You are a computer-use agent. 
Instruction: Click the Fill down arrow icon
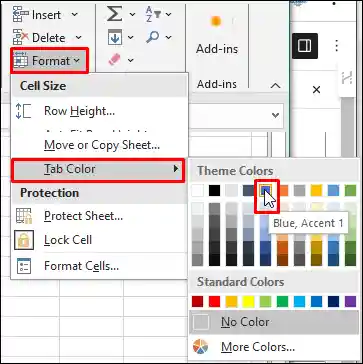click(x=115, y=37)
